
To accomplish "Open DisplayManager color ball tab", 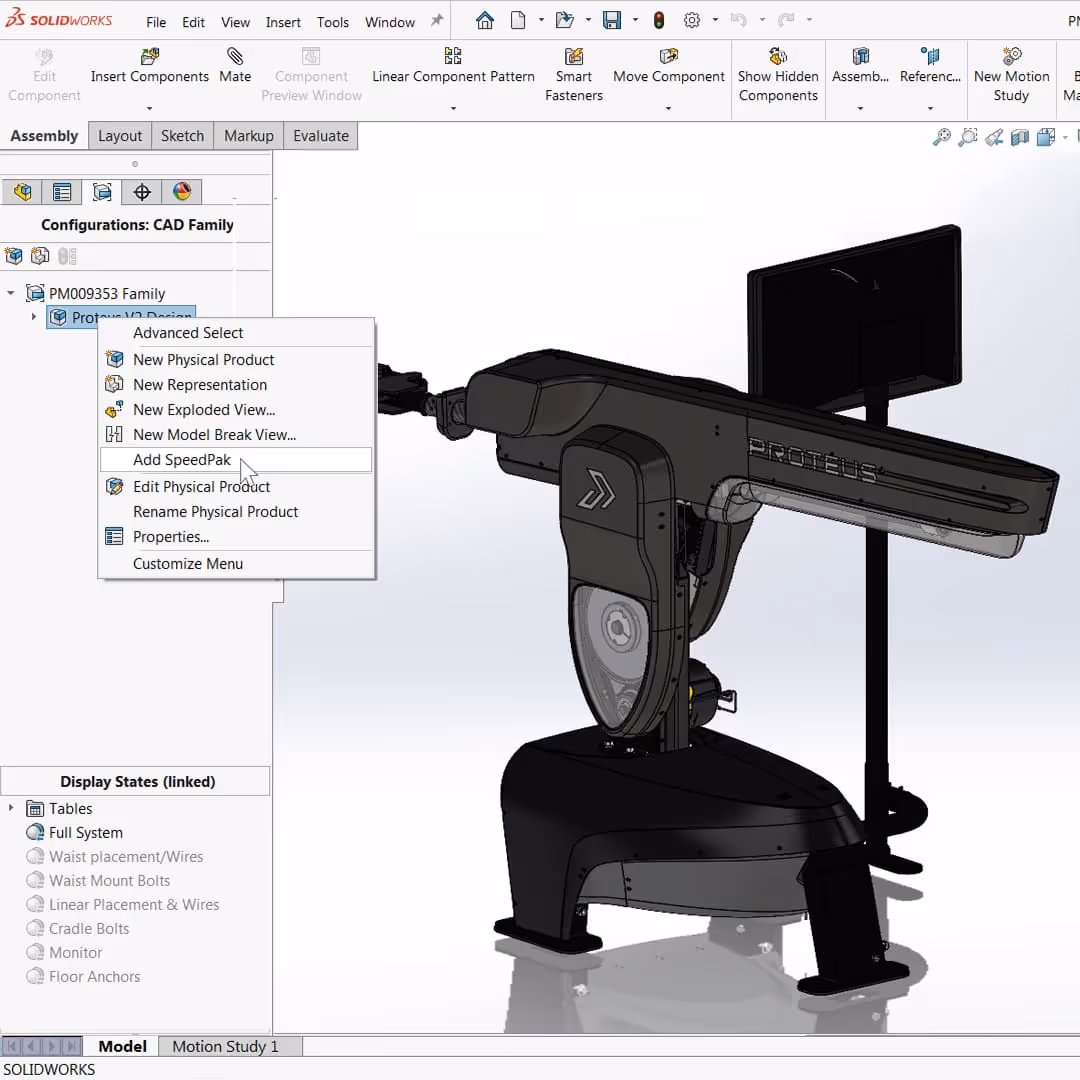I will point(182,192).
